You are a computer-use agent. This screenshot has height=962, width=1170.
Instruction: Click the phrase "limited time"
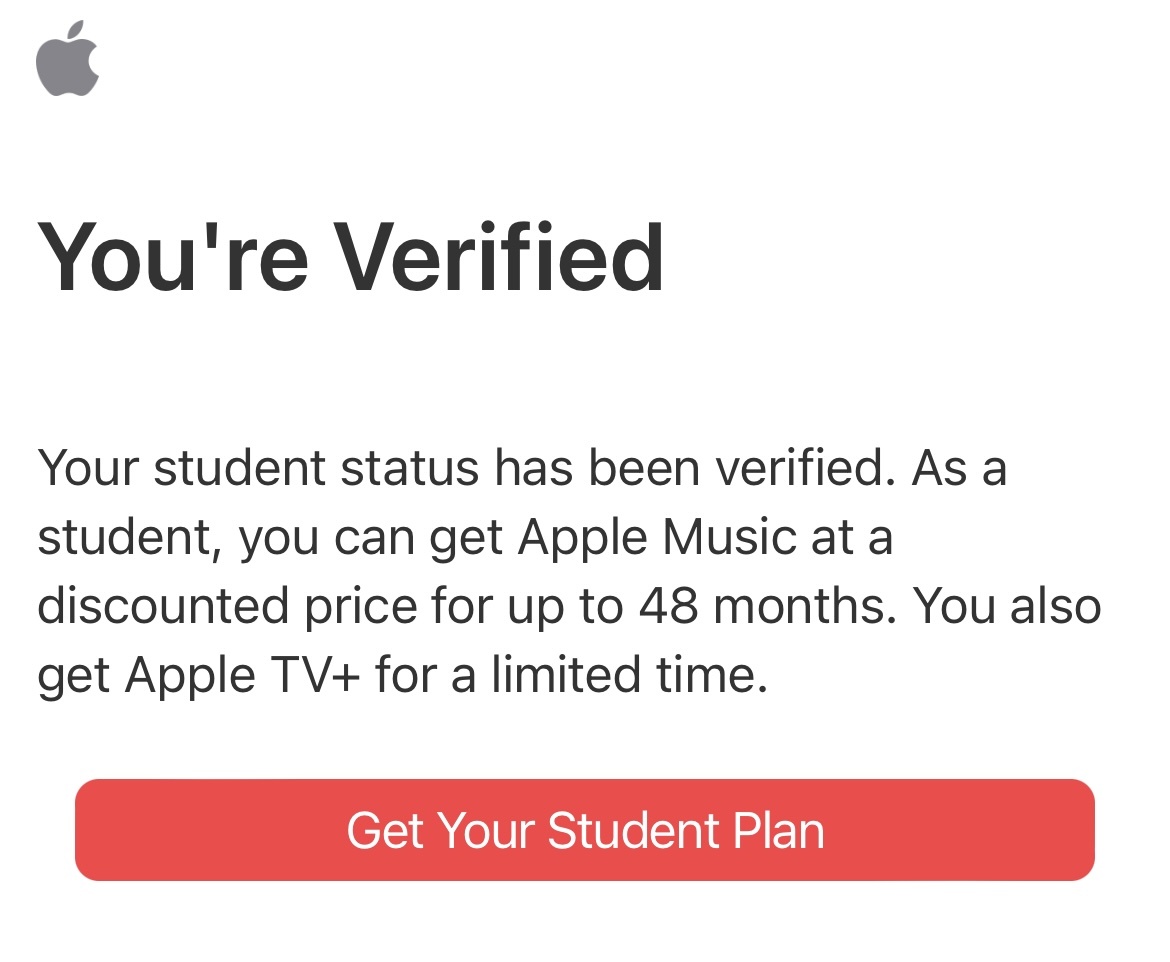(628, 677)
